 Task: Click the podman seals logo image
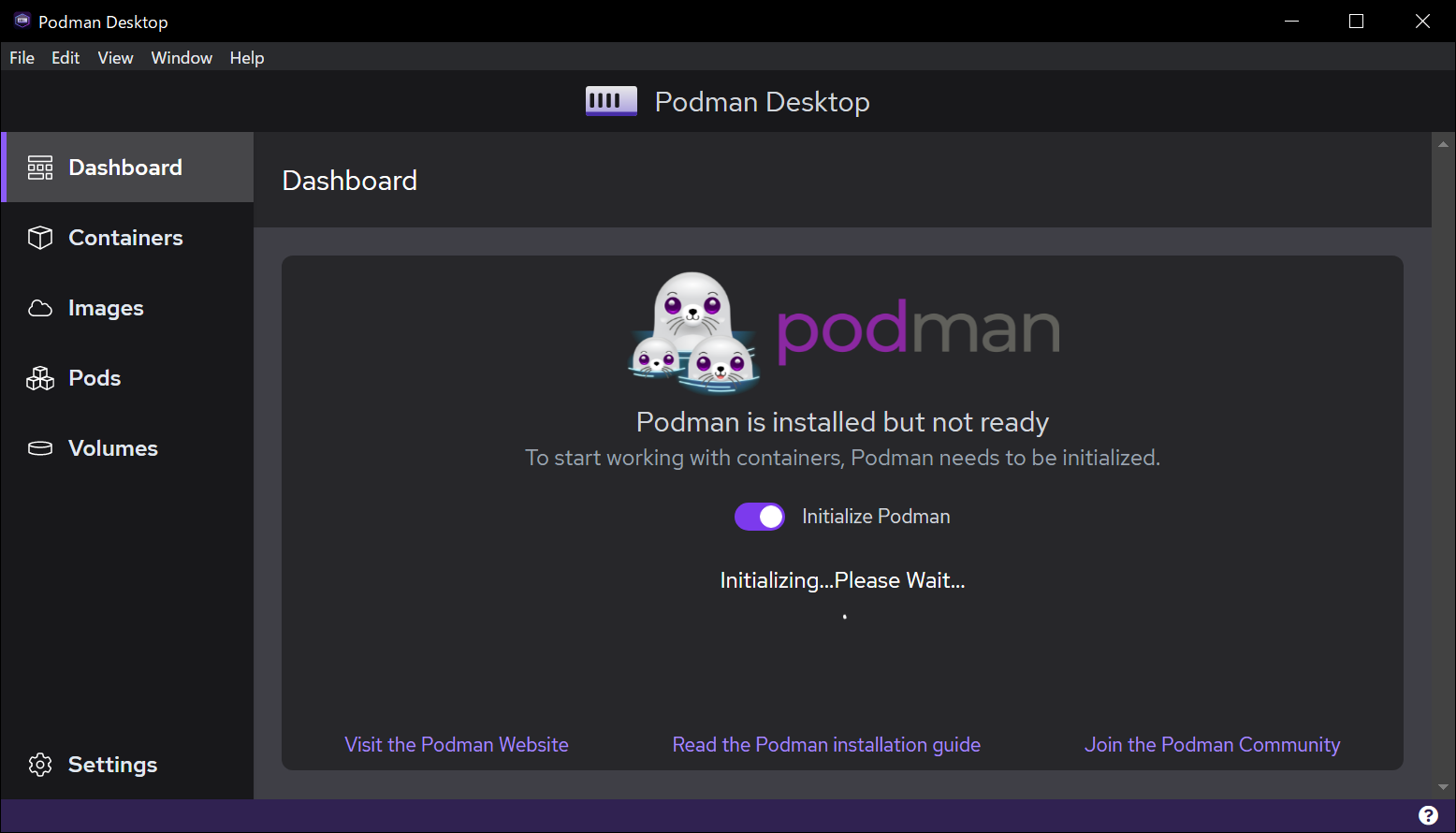pos(693,332)
